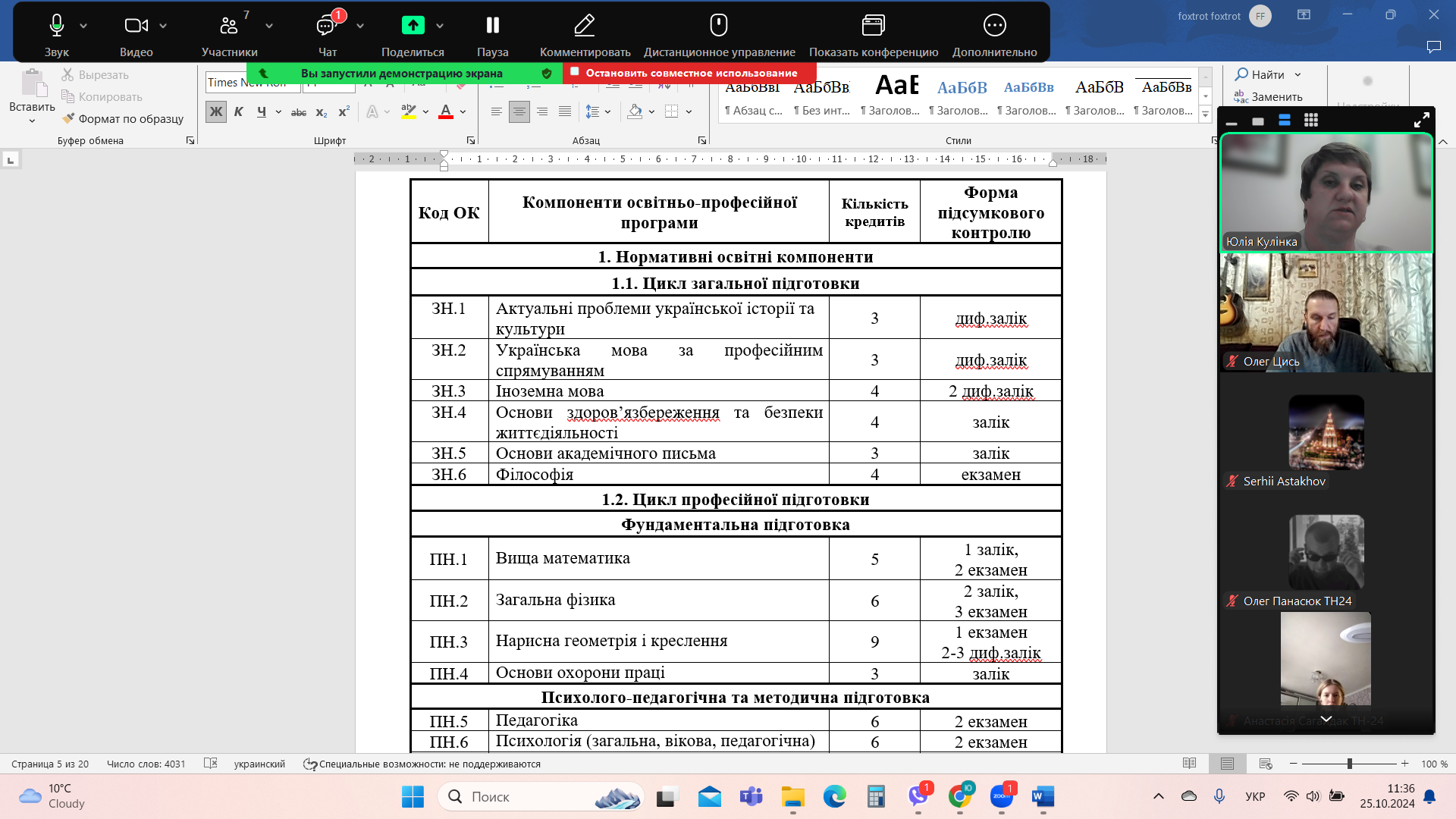Click Страница 5 из 20 page indicator
Viewport: 1456px width, 819px height.
pyautogui.click(x=50, y=764)
